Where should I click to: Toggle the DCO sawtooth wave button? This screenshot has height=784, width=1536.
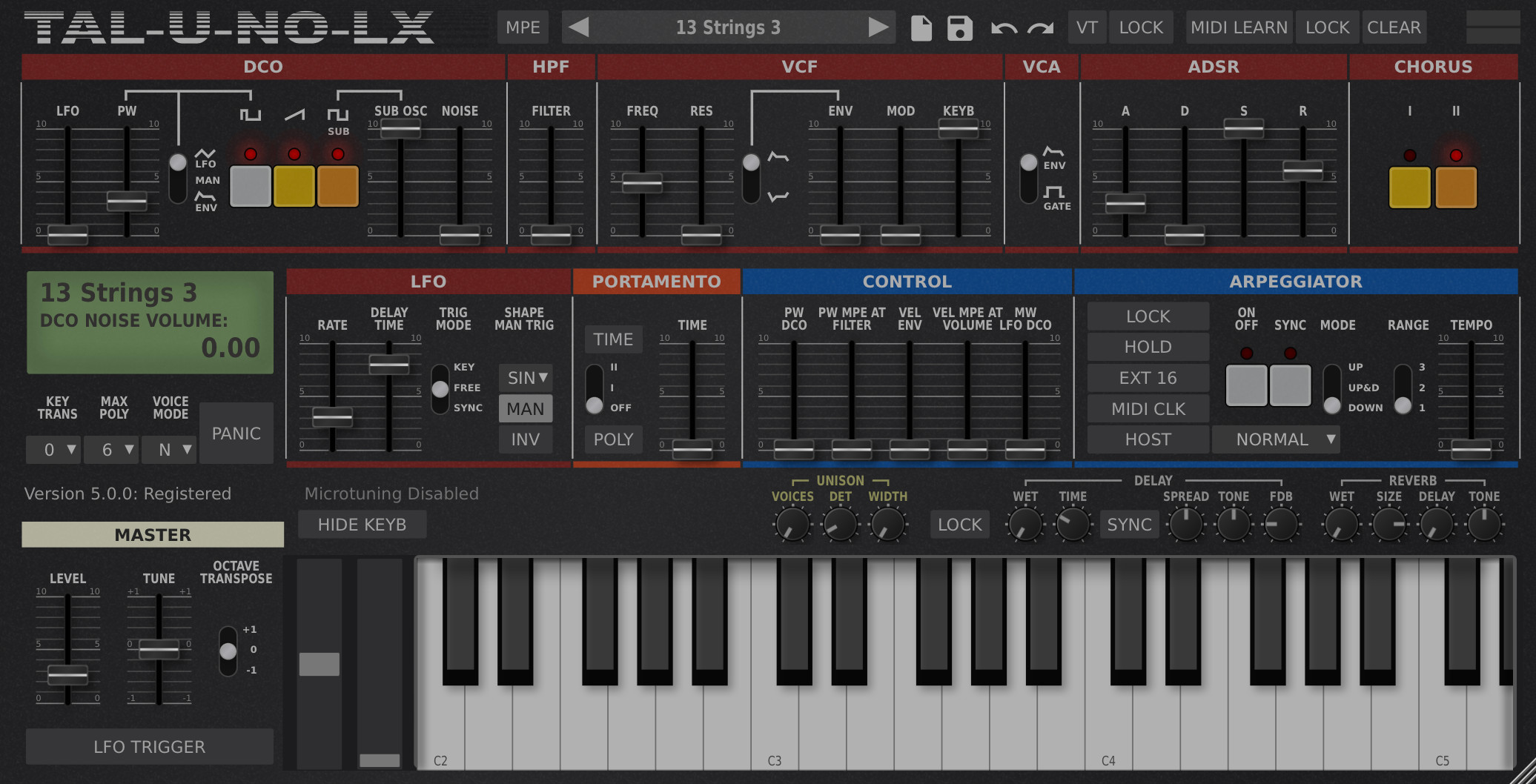pos(294,186)
